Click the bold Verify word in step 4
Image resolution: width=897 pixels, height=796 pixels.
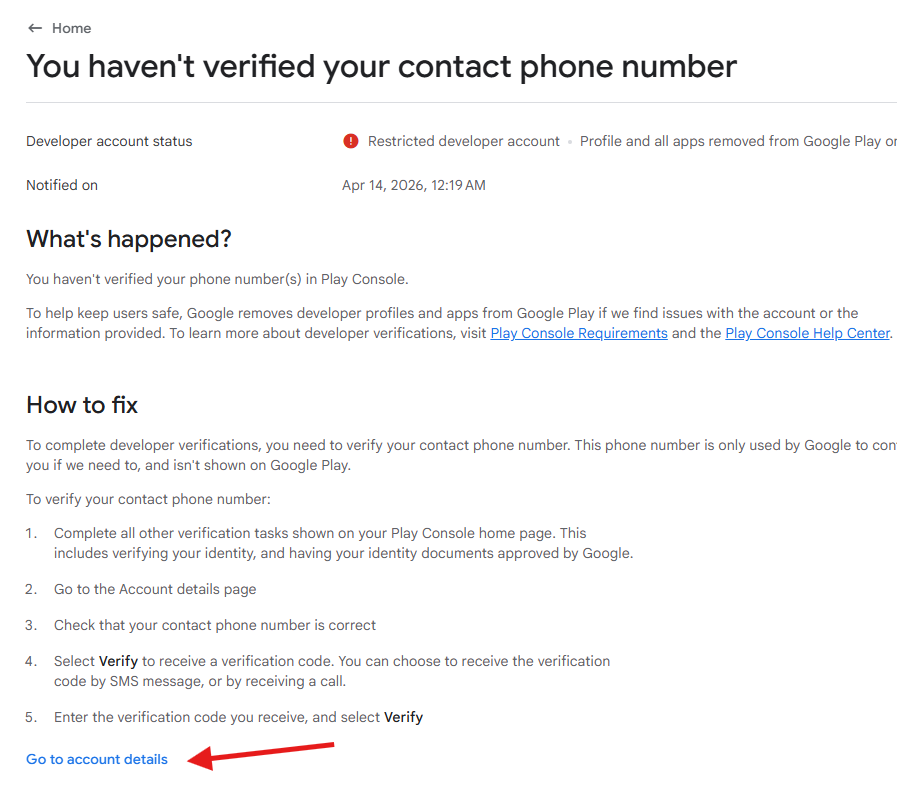click(118, 661)
